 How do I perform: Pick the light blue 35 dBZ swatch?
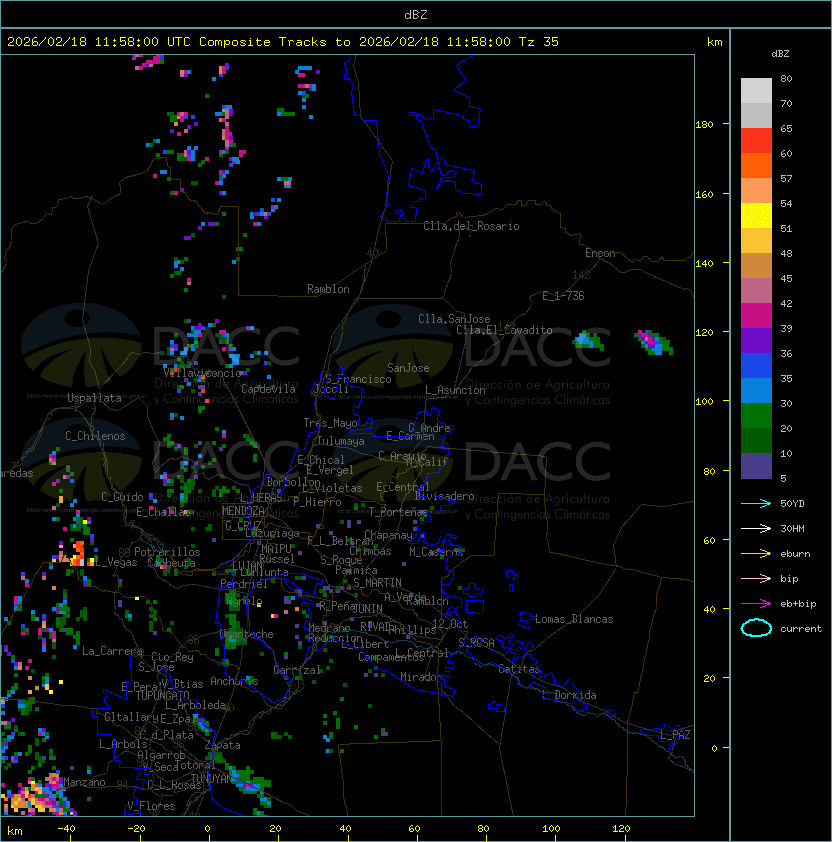coord(756,390)
